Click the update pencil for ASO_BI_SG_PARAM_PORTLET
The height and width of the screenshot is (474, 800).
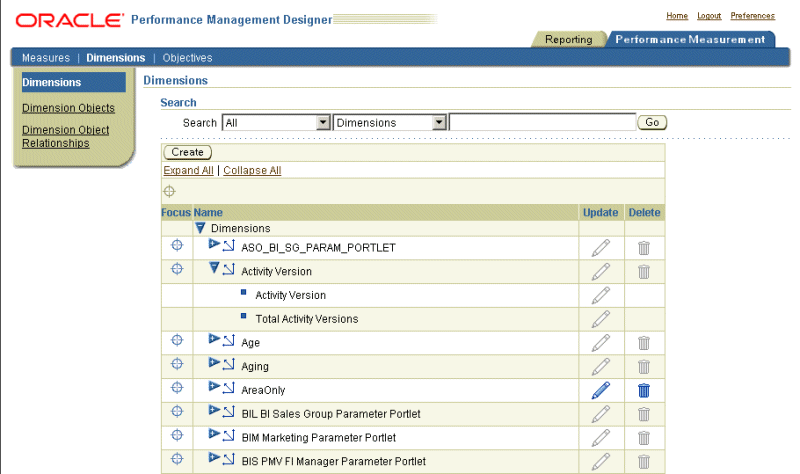point(601,248)
